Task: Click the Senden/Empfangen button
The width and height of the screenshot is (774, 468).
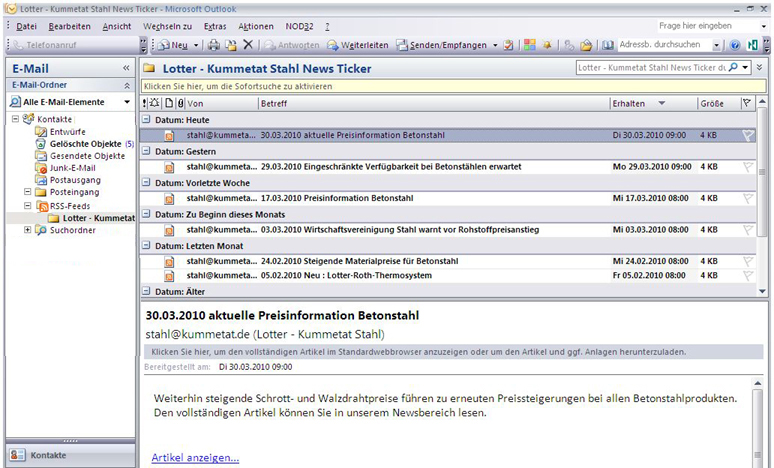Action: point(442,45)
